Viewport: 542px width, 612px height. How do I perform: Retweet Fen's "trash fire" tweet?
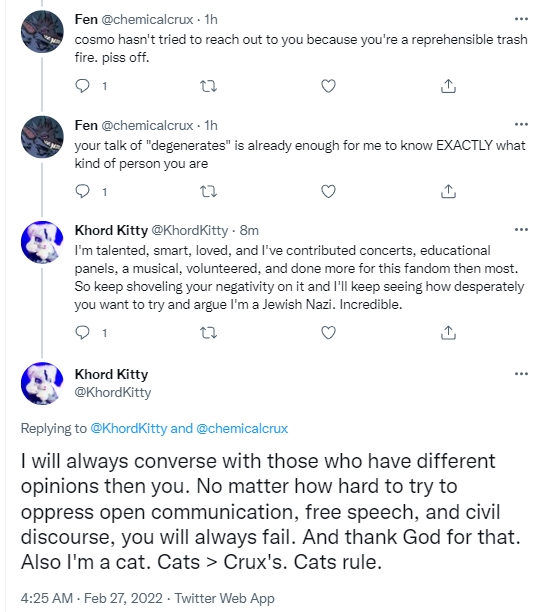[208, 86]
